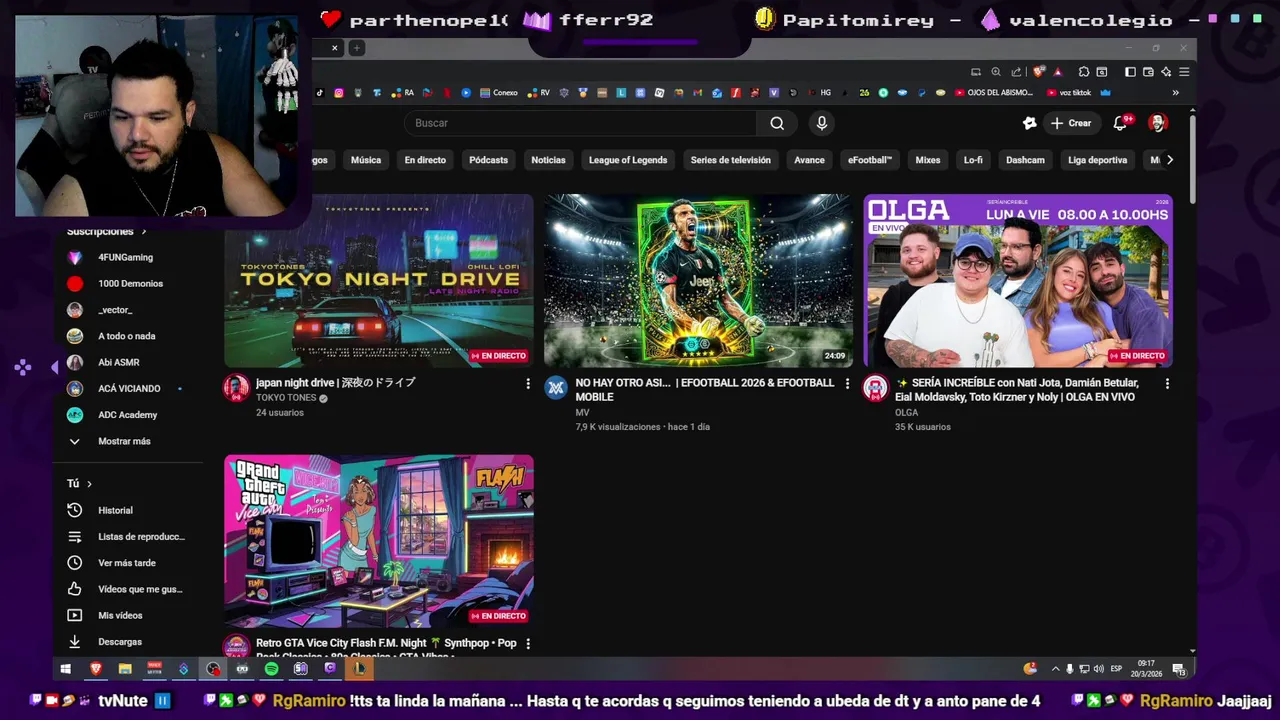Select the League of Legends chip
This screenshot has height=720, width=1280.
628,160
